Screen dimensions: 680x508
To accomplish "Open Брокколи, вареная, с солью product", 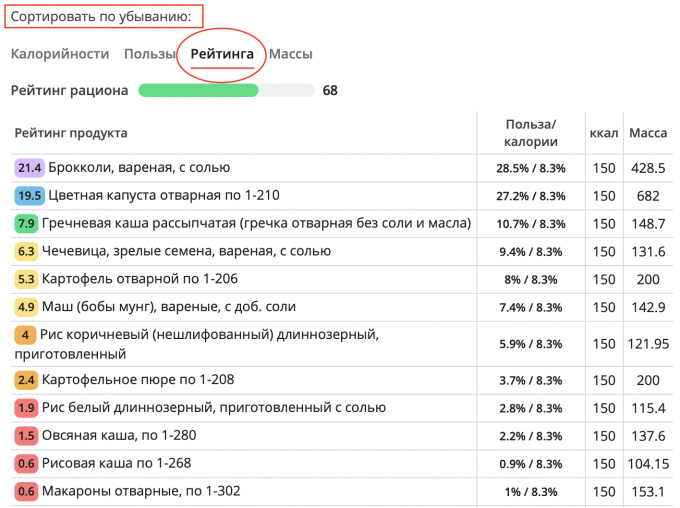I will coord(139,168).
